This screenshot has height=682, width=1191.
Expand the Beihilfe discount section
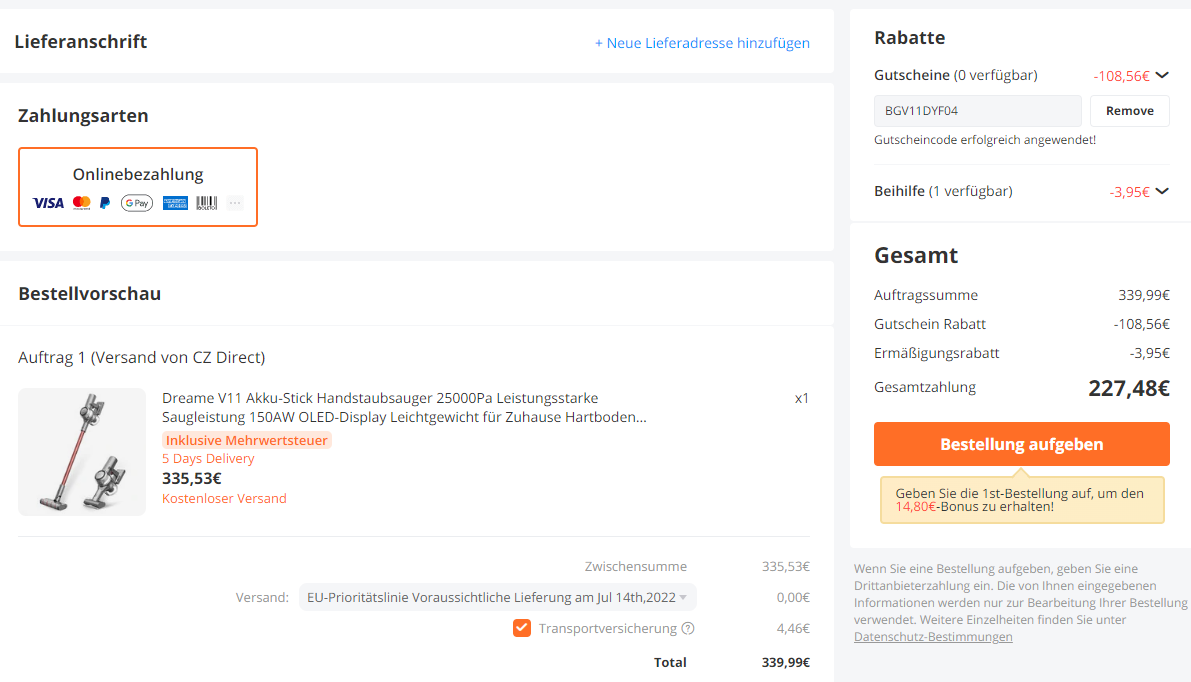point(1162,191)
